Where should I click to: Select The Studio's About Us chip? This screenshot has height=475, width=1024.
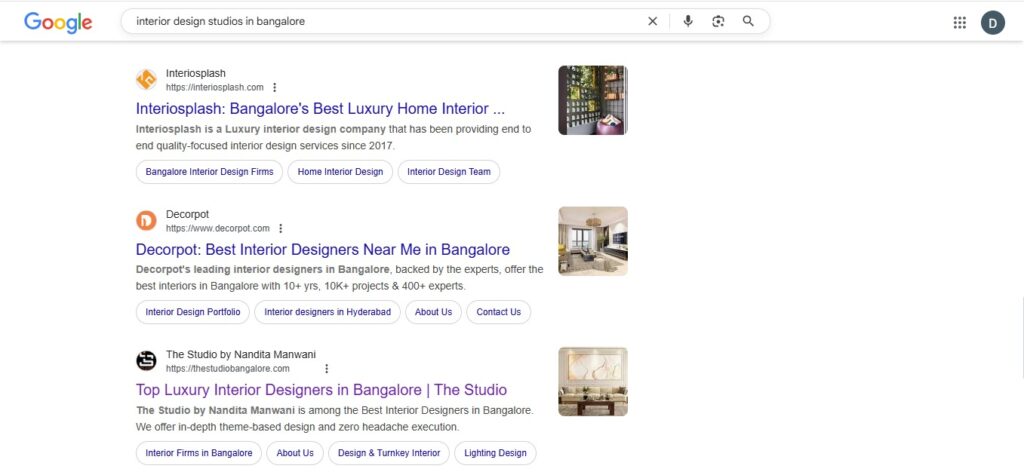click(295, 453)
